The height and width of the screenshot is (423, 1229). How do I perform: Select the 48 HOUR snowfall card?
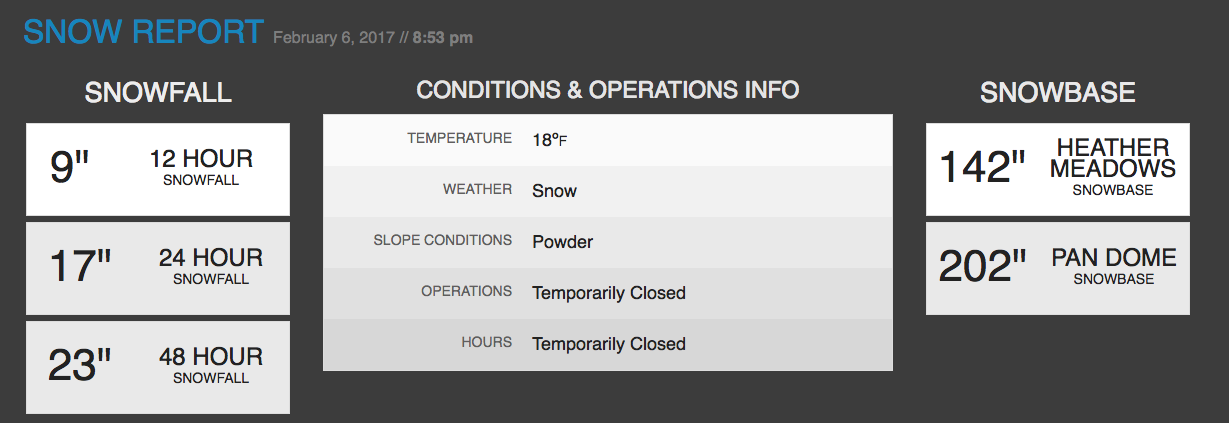click(158, 367)
